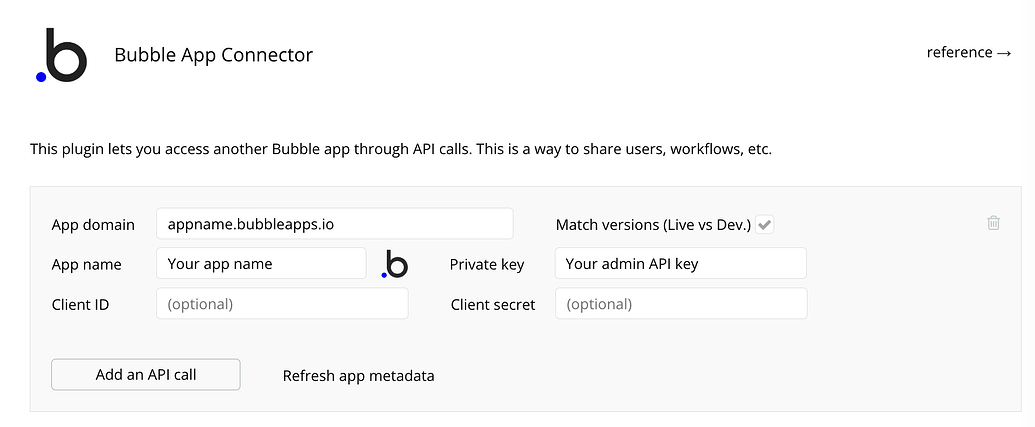Image resolution: width=1035 pixels, height=427 pixels.
Task: Click the Bubble App Connector title
Action: point(213,55)
